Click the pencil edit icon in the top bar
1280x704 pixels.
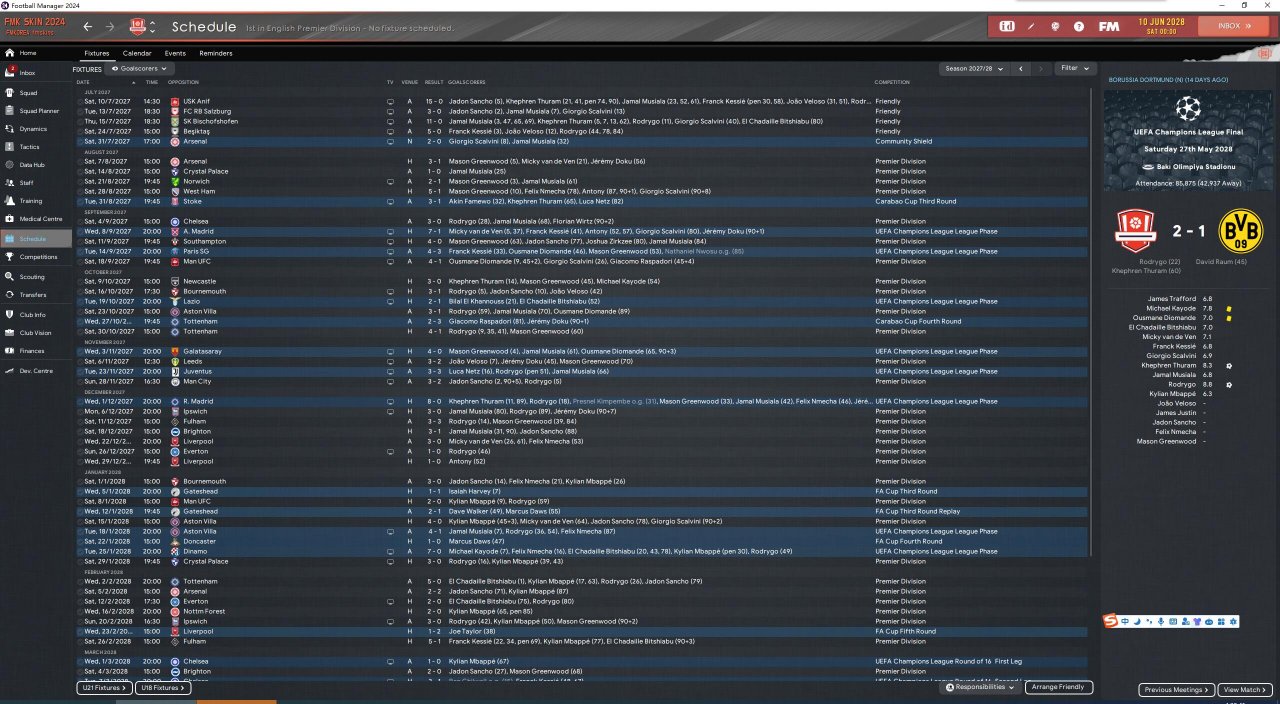pyautogui.click(x=1031, y=26)
